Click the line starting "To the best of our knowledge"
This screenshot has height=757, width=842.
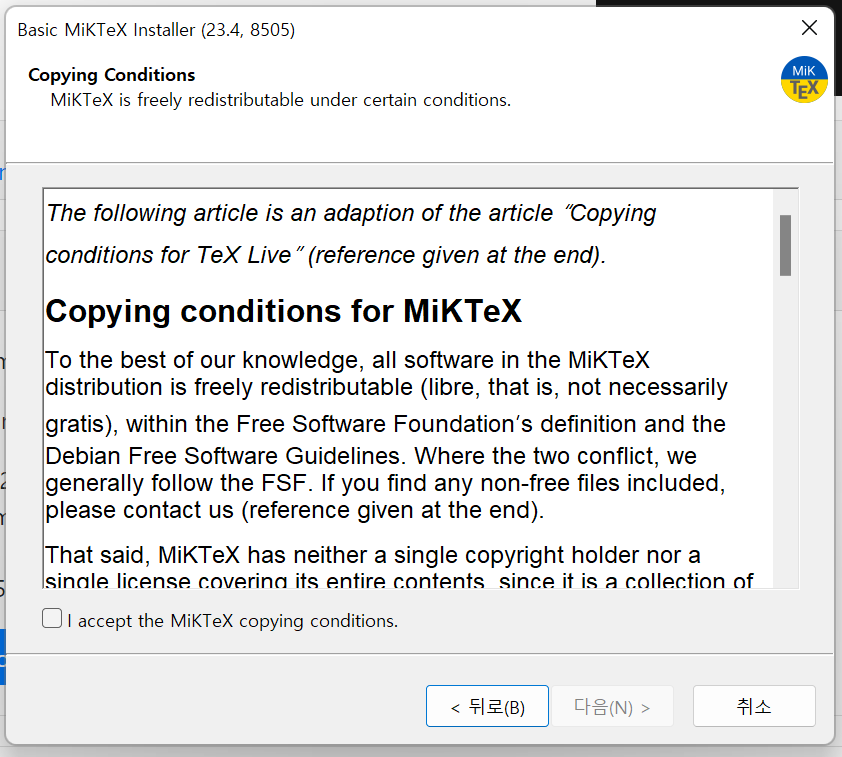pyautogui.click(x=347, y=360)
